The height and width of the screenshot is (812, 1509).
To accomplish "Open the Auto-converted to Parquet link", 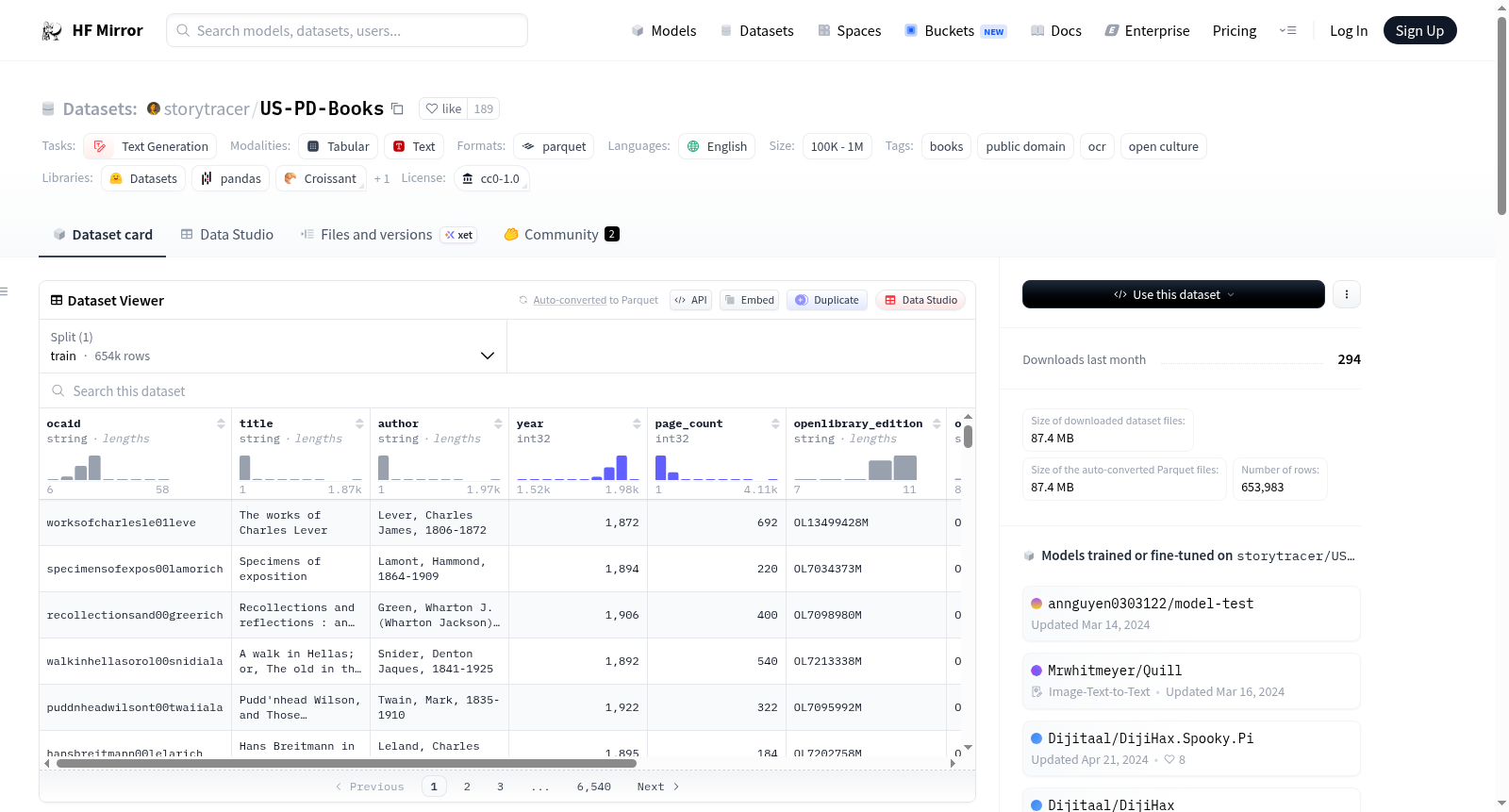I will 596,300.
